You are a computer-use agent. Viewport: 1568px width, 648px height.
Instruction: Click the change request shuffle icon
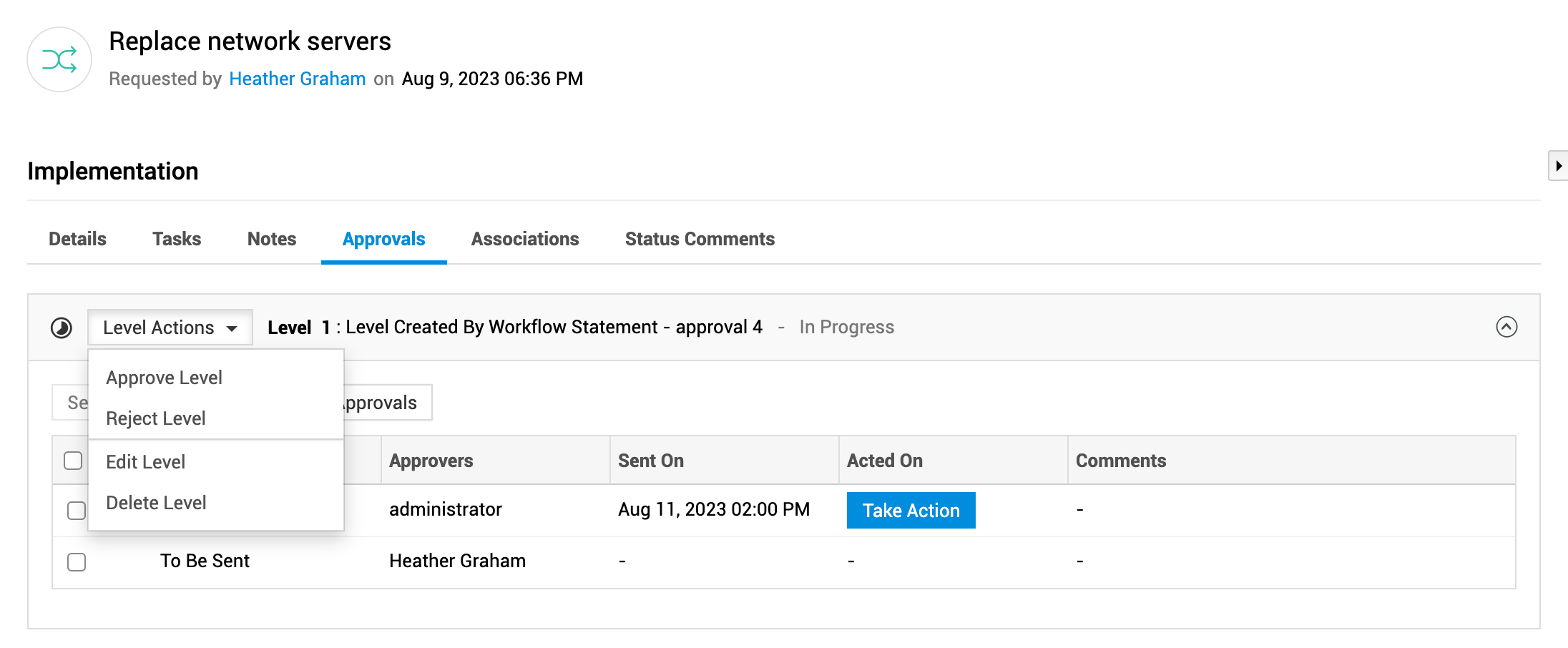pos(59,59)
